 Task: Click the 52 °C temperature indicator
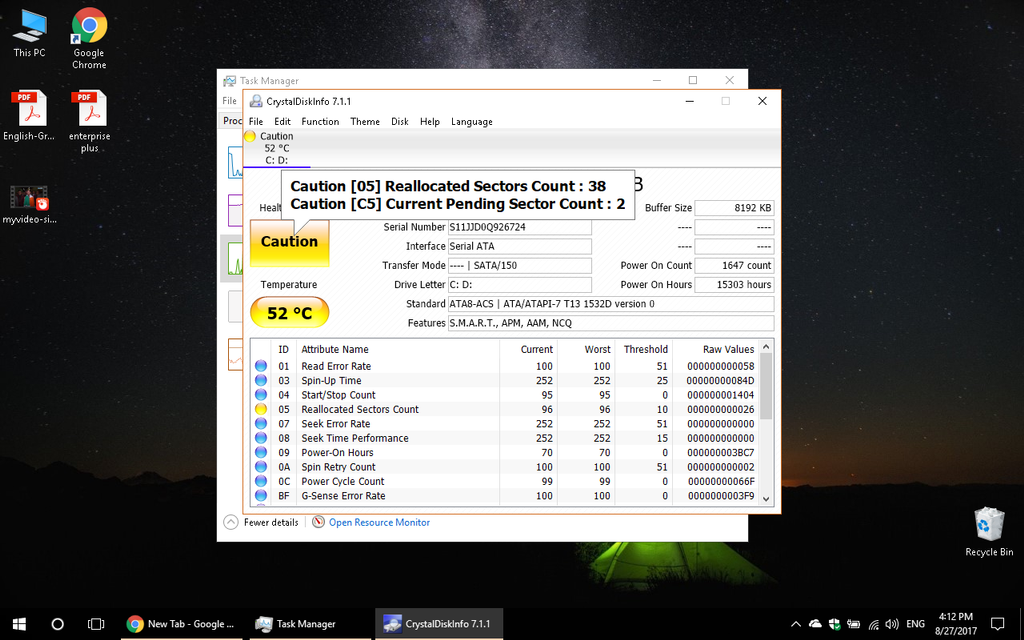[289, 313]
